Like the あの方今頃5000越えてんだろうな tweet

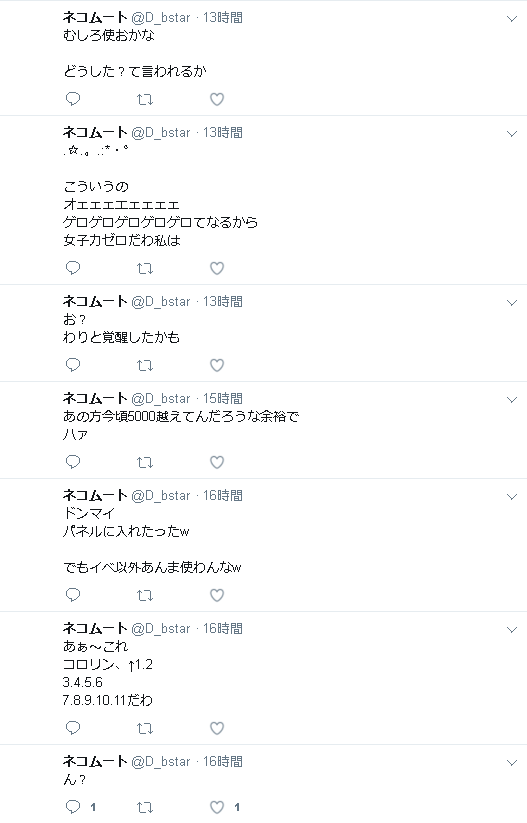pos(217,461)
